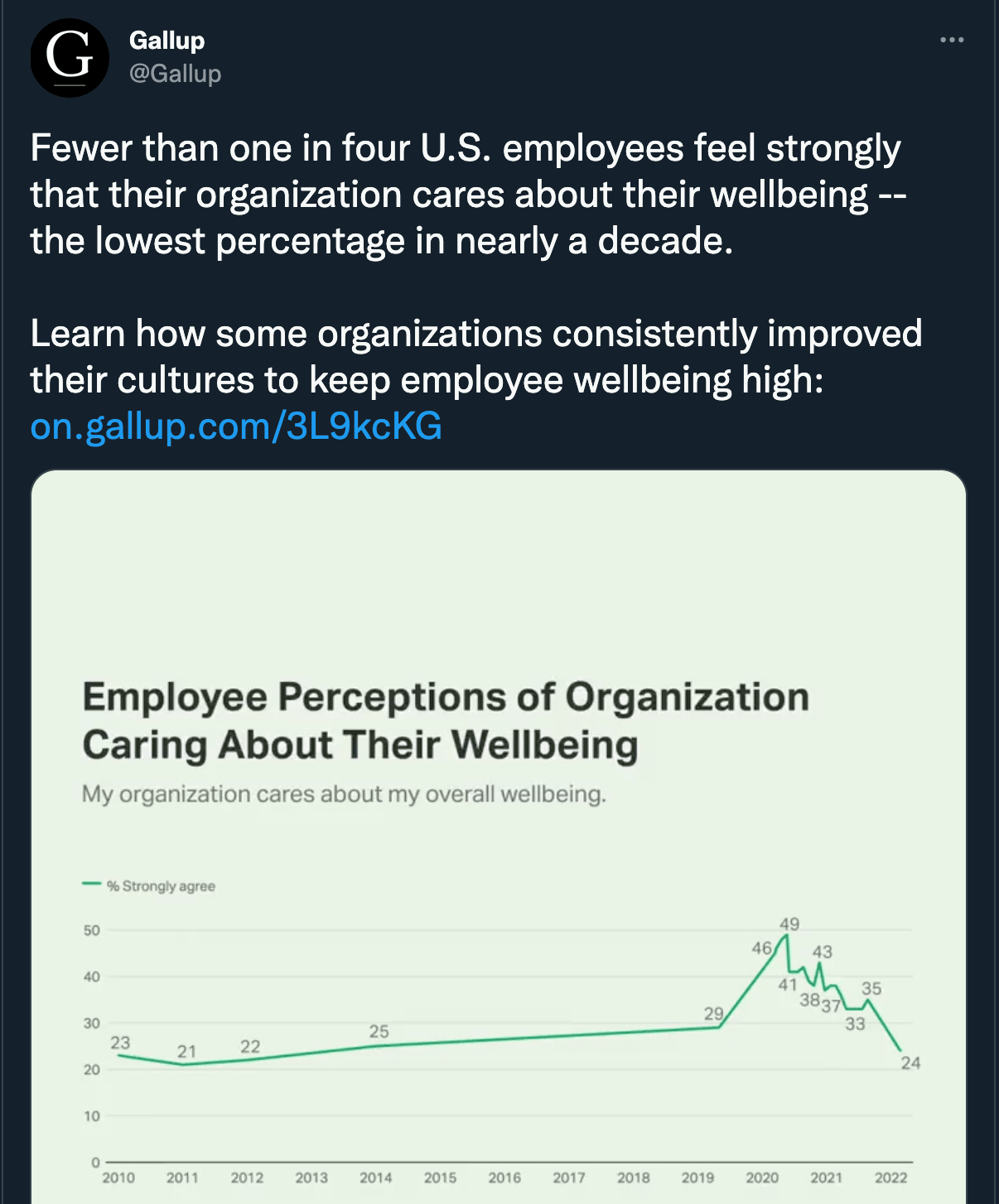Screen dimensions: 999x1204
Task: Click the 24 final data label
Action: click(x=910, y=1063)
